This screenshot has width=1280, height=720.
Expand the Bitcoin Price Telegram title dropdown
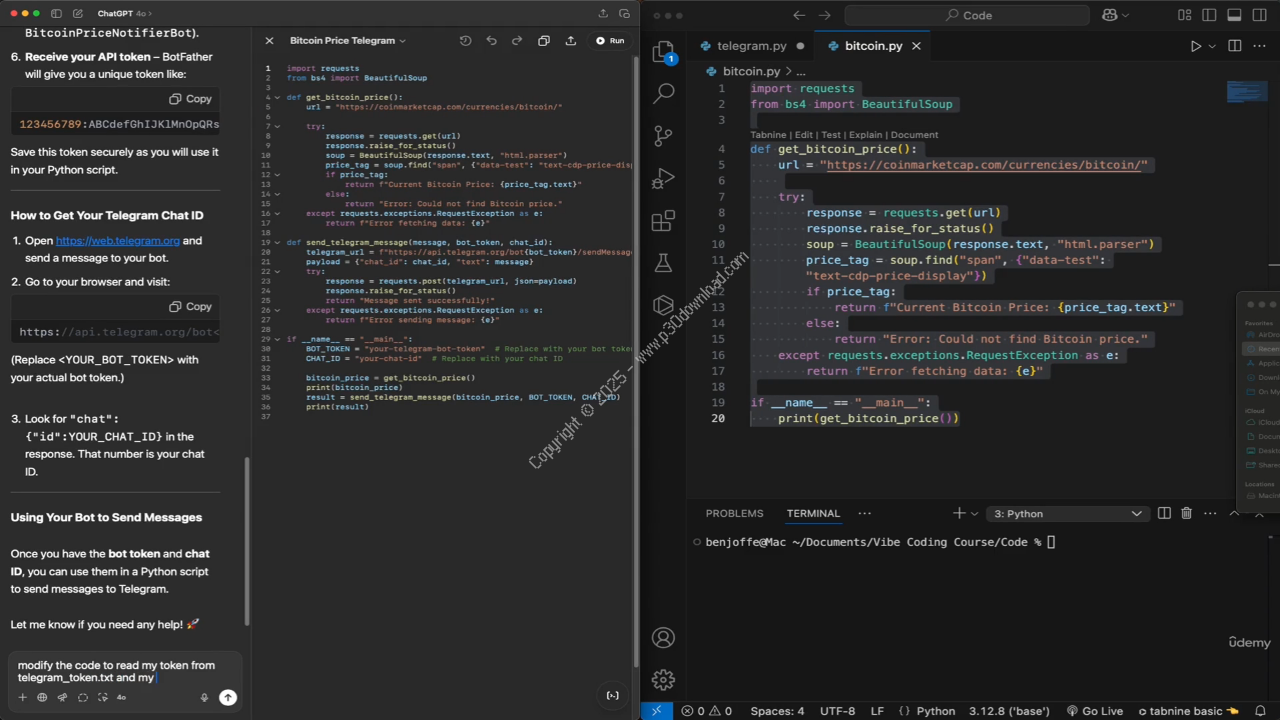(348, 41)
